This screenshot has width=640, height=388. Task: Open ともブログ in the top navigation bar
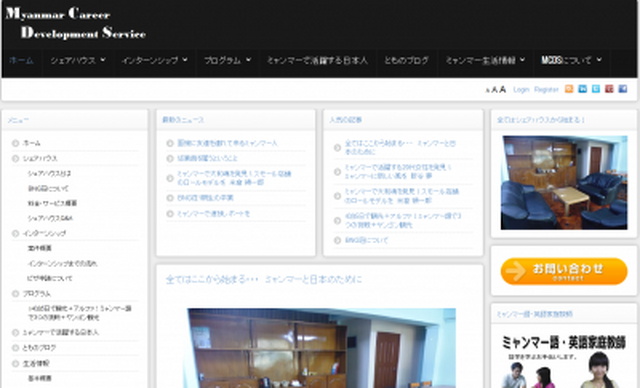[407, 60]
